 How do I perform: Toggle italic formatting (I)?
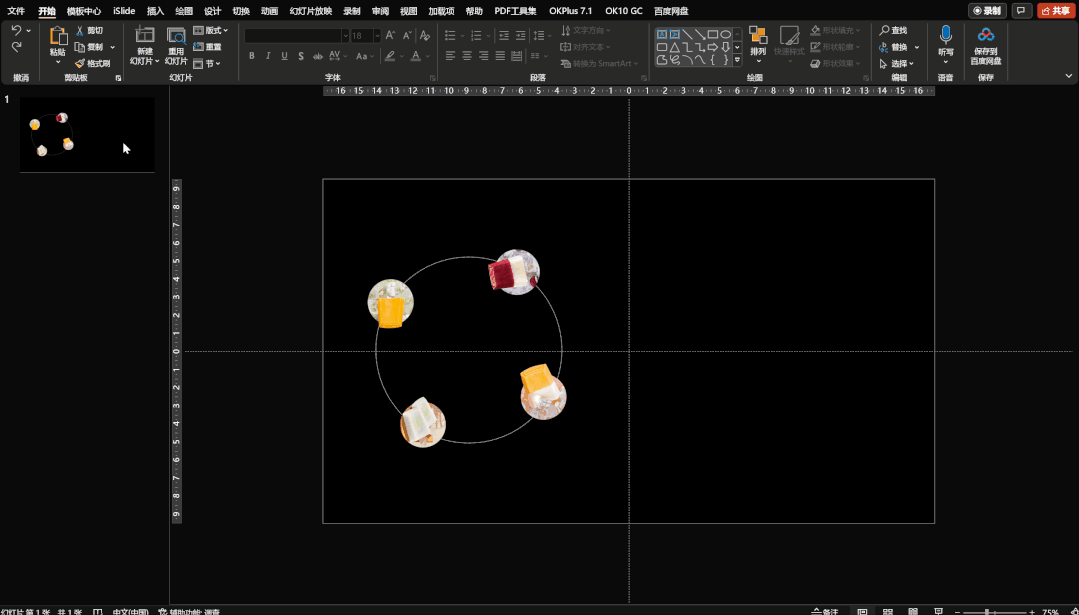pyautogui.click(x=268, y=56)
